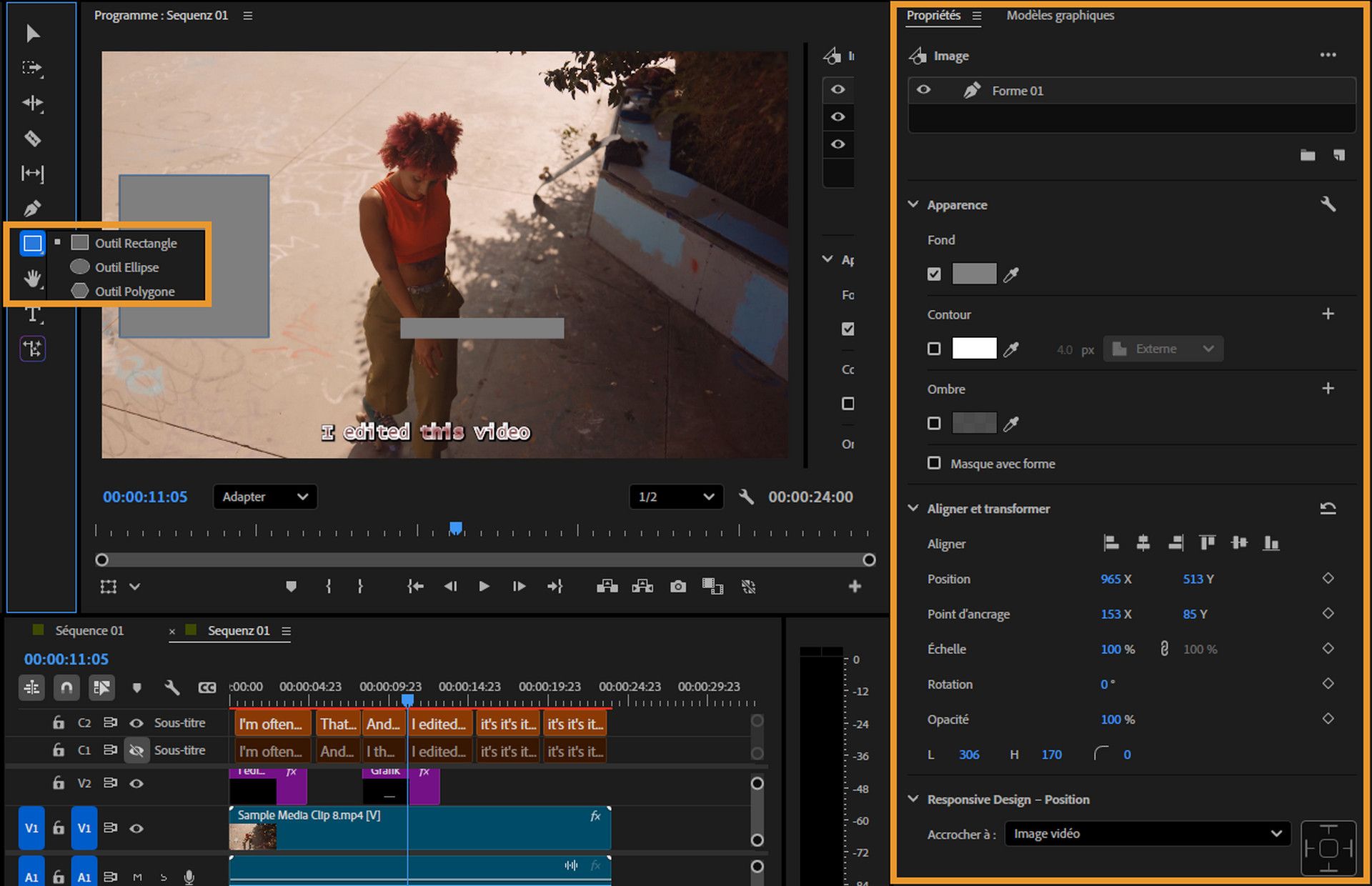Toggle scale proportion lock link
Viewport: 1372px width, 886px height.
[1164, 649]
